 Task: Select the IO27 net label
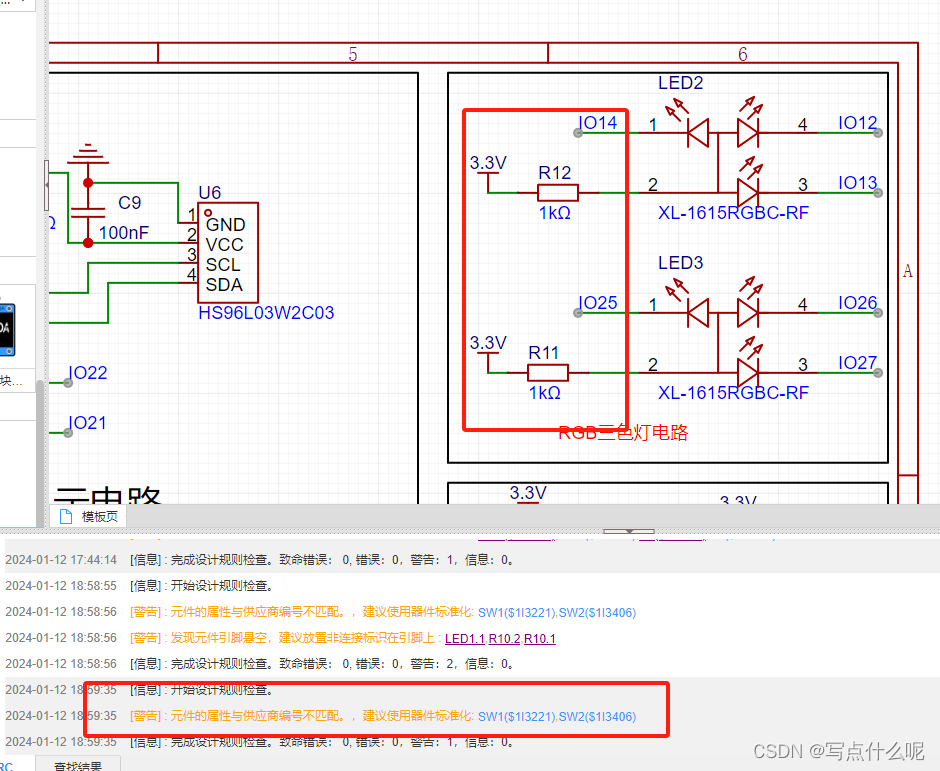(x=857, y=363)
